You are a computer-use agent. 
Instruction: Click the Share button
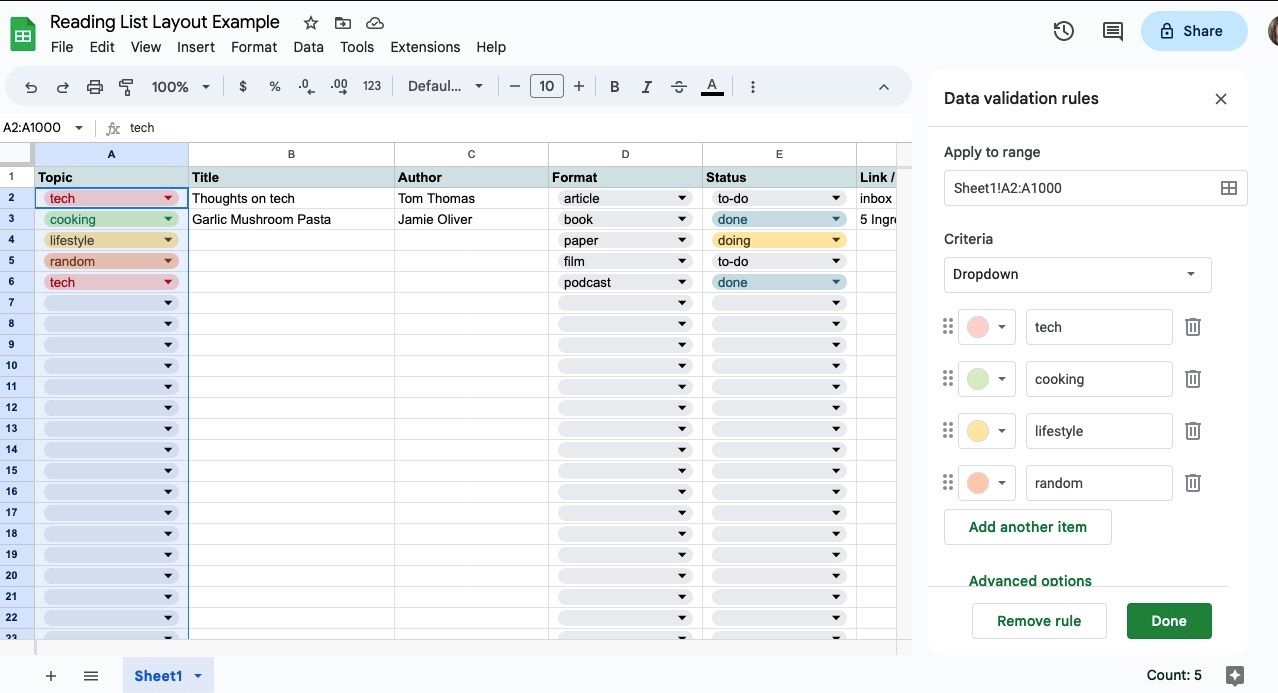point(1194,31)
